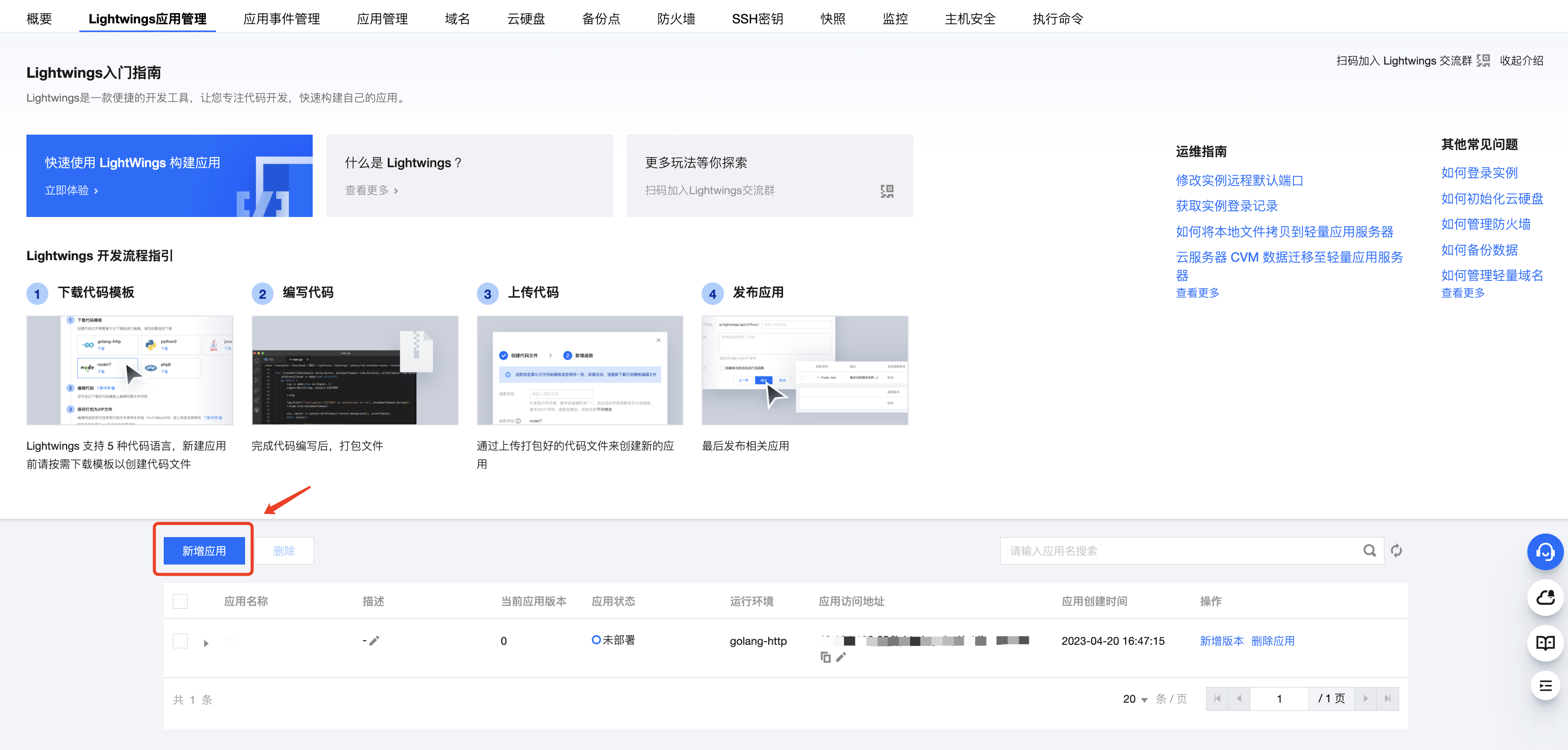
Task: Open 如何登录实例 FAQ link
Action: 1479,173
